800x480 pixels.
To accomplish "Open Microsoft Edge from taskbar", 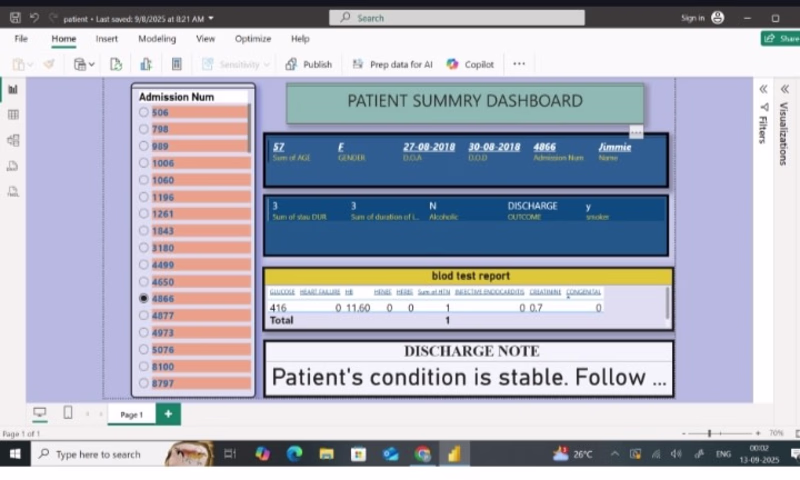I will pyautogui.click(x=294, y=453).
